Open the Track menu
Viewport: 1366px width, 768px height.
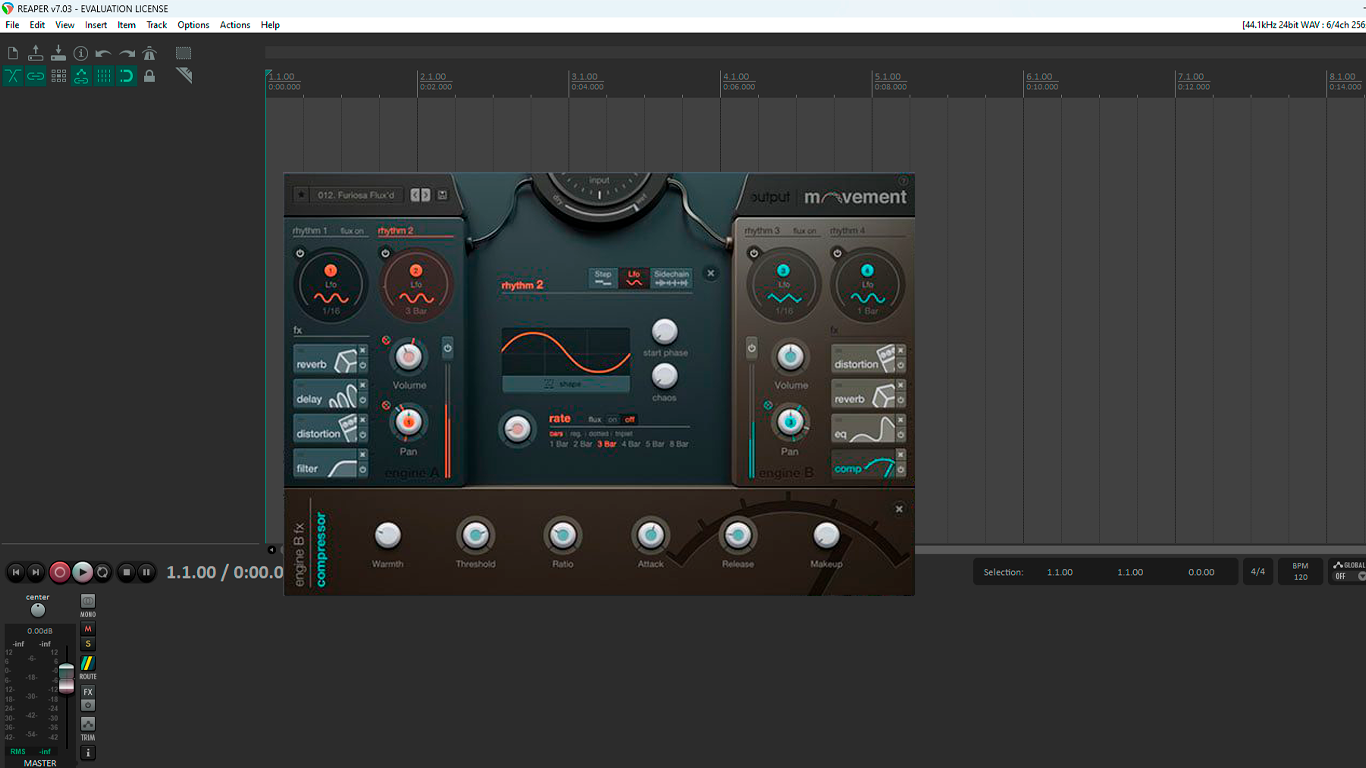[x=157, y=25]
